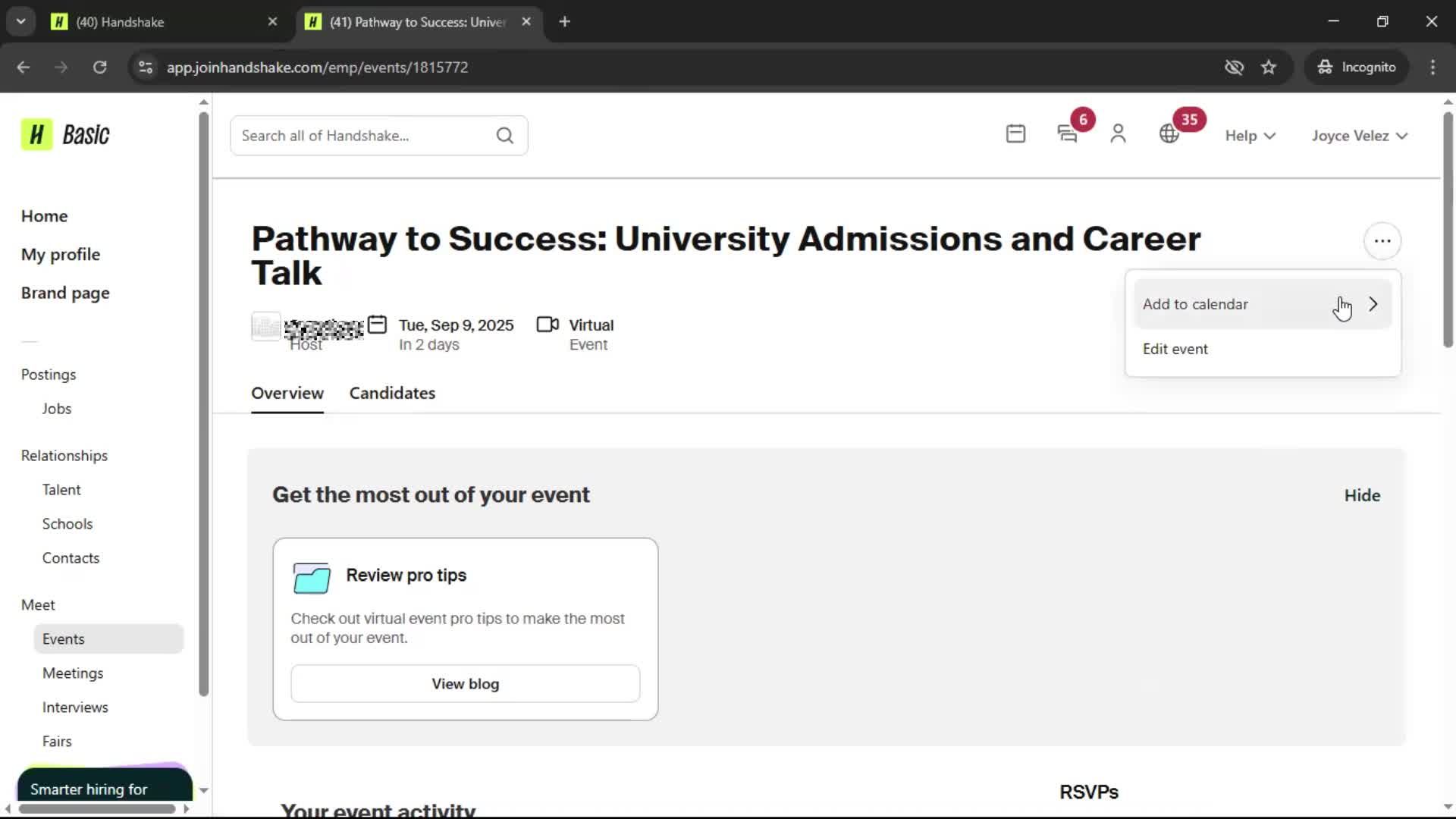The height and width of the screenshot is (819, 1456).
Task: Open Schools in the sidebar
Action: (67, 524)
